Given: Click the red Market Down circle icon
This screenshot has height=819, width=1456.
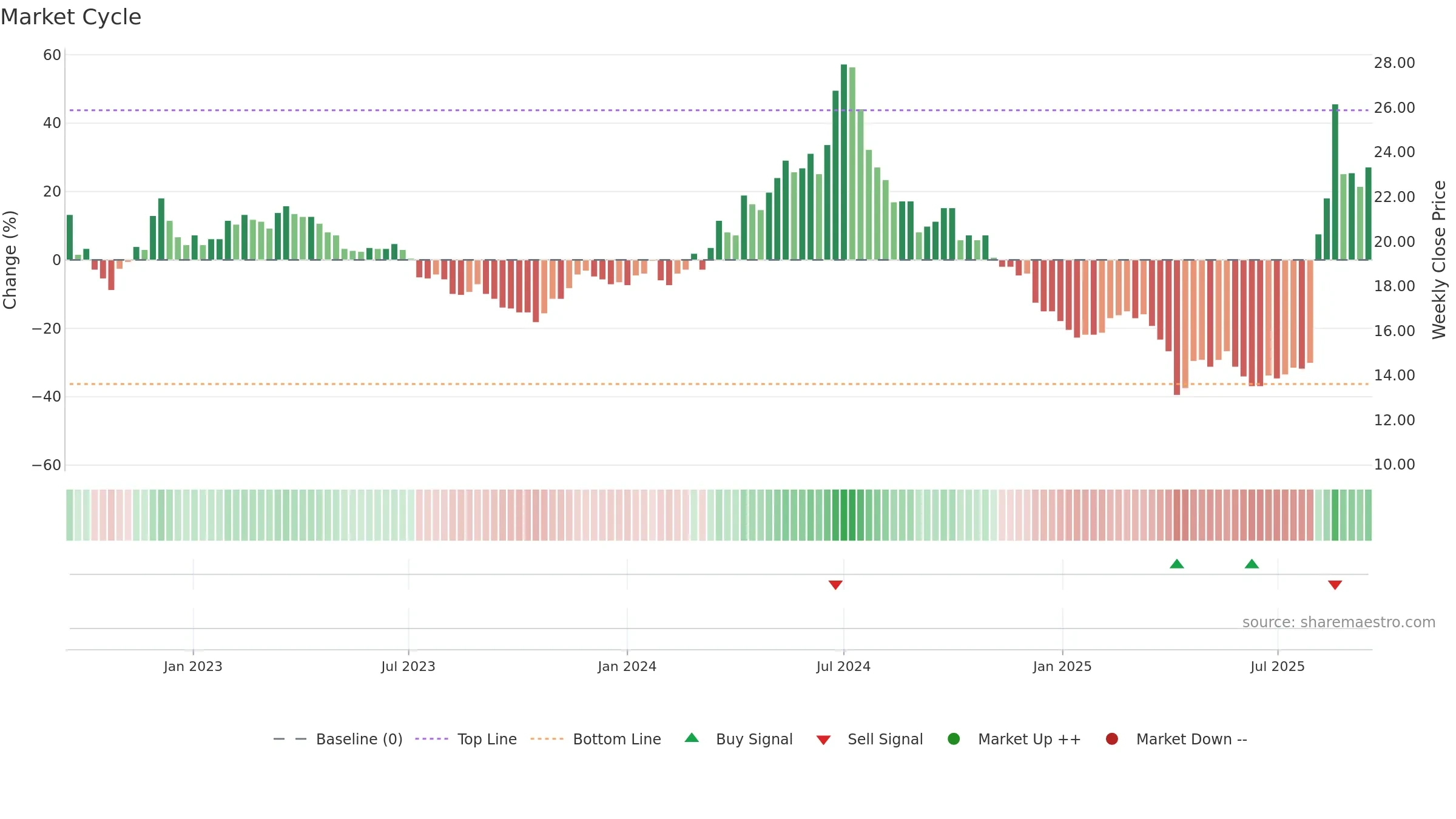Looking at the screenshot, I should click(x=1112, y=739).
